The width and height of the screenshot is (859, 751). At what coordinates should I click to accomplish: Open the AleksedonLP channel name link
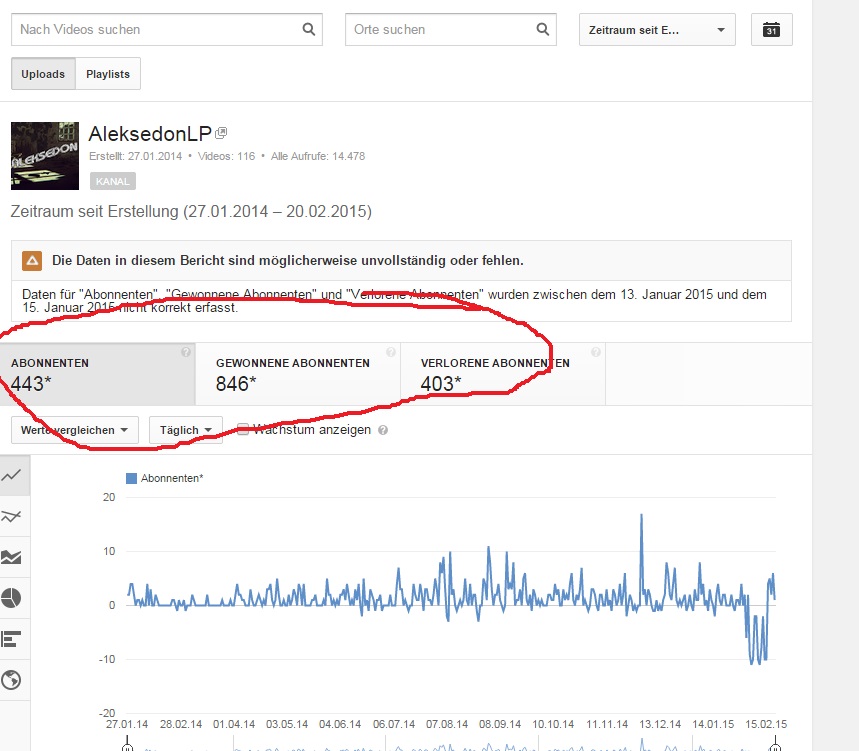[x=150, y=134]
